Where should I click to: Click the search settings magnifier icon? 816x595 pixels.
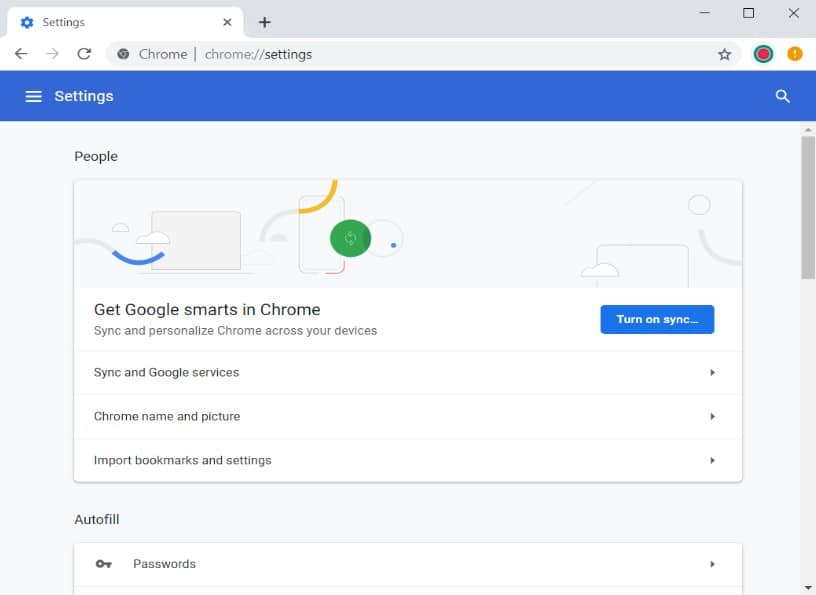point(783,96)
